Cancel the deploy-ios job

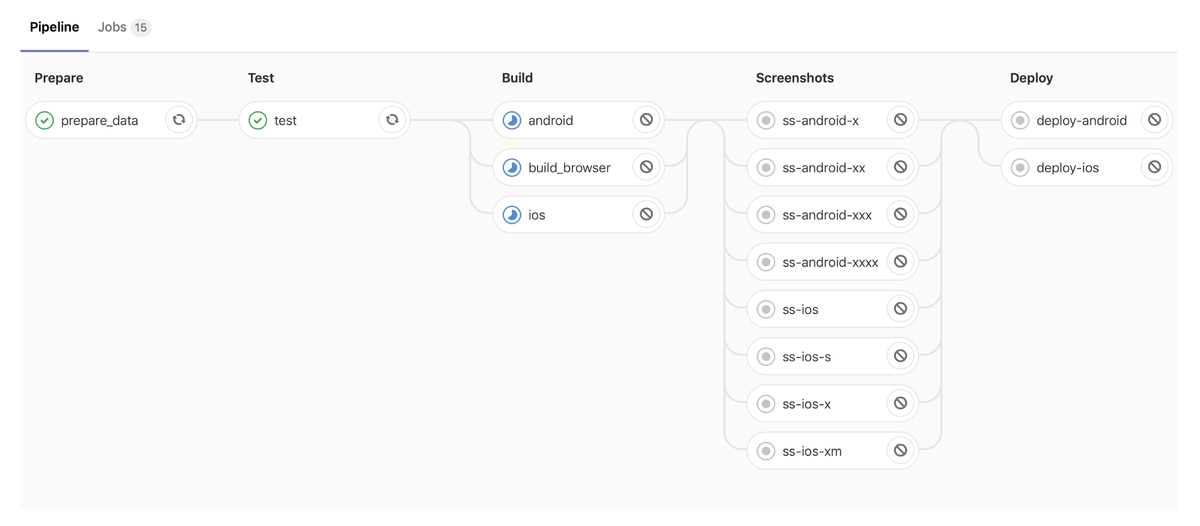pos(1154,167)
